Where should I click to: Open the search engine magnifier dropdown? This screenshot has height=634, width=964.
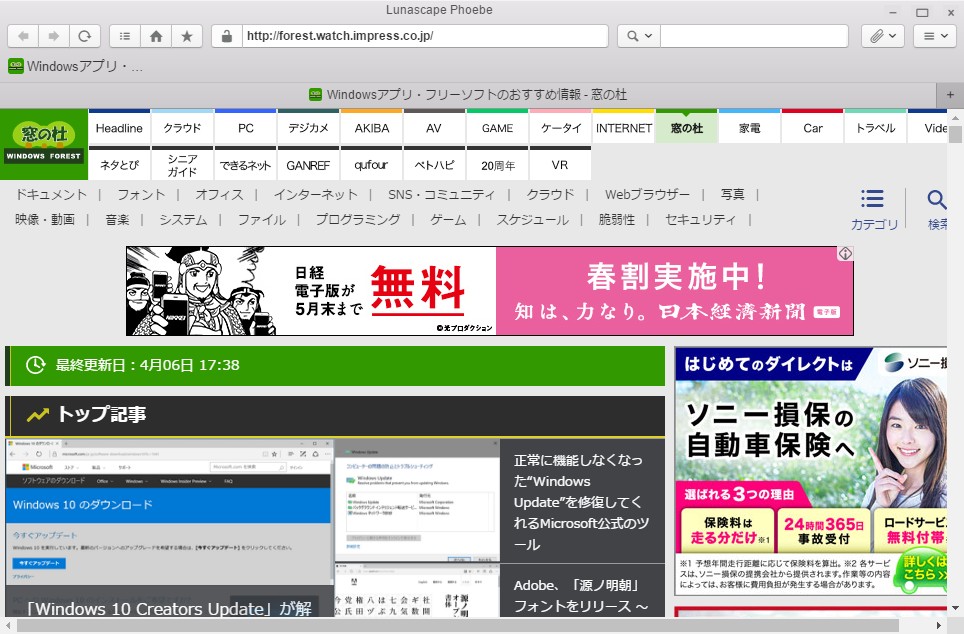pos(639,36)
